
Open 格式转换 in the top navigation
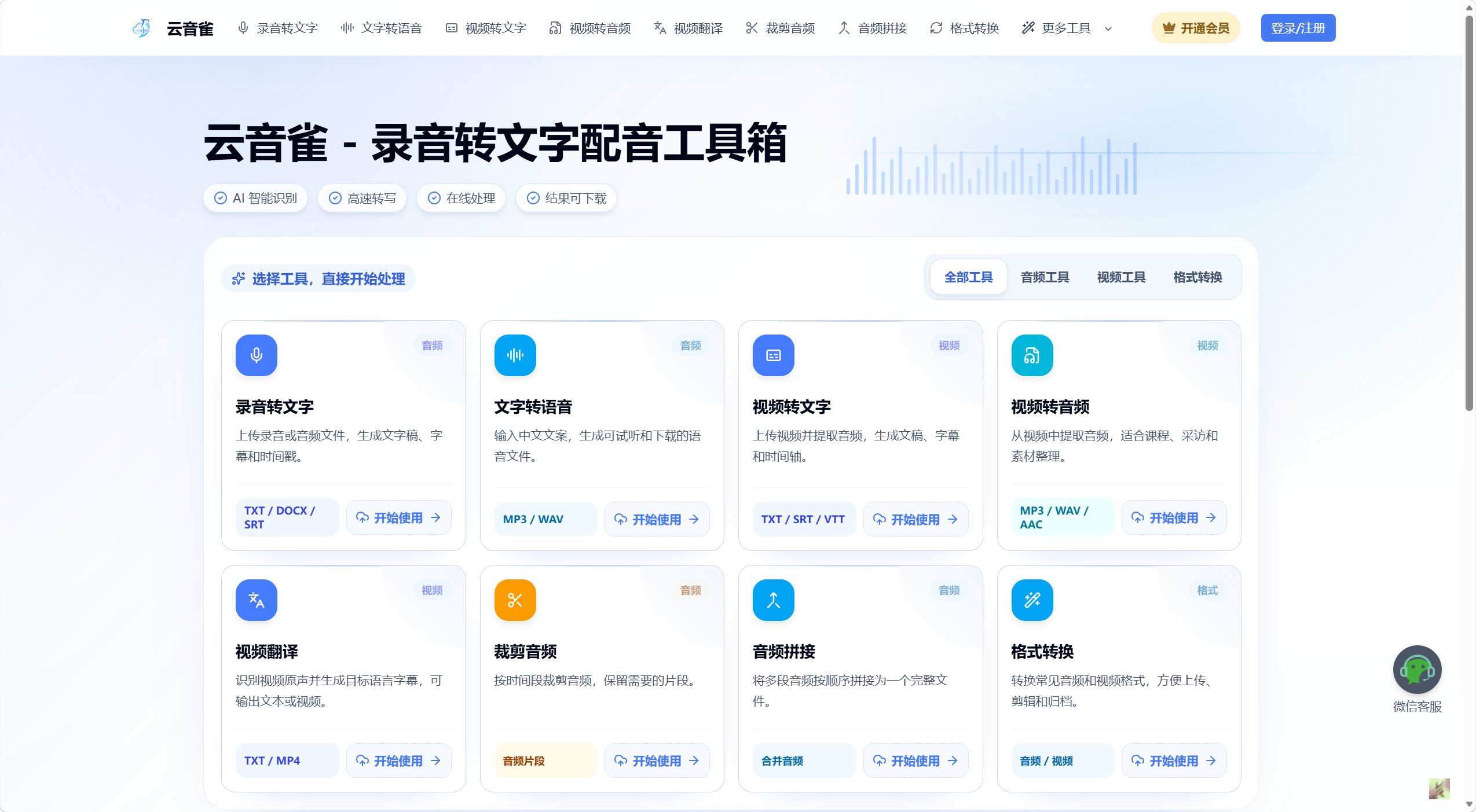tap(965, 28)
